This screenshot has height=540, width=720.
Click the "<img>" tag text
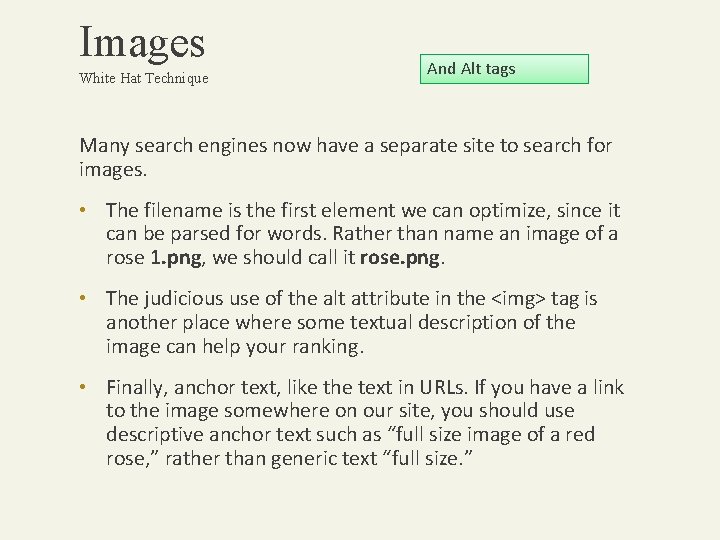518,299
